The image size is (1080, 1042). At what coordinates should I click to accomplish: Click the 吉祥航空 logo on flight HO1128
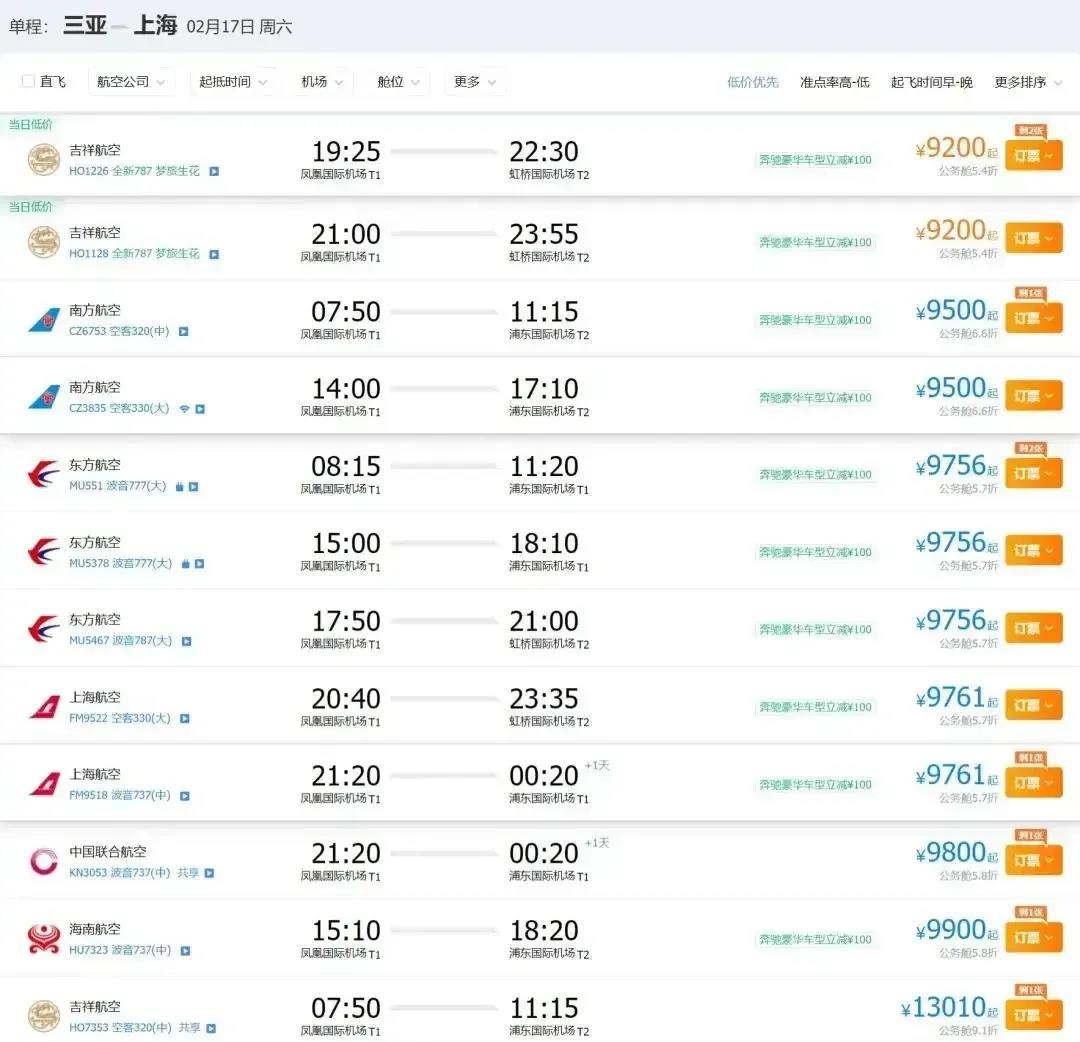tap(43, 242)
